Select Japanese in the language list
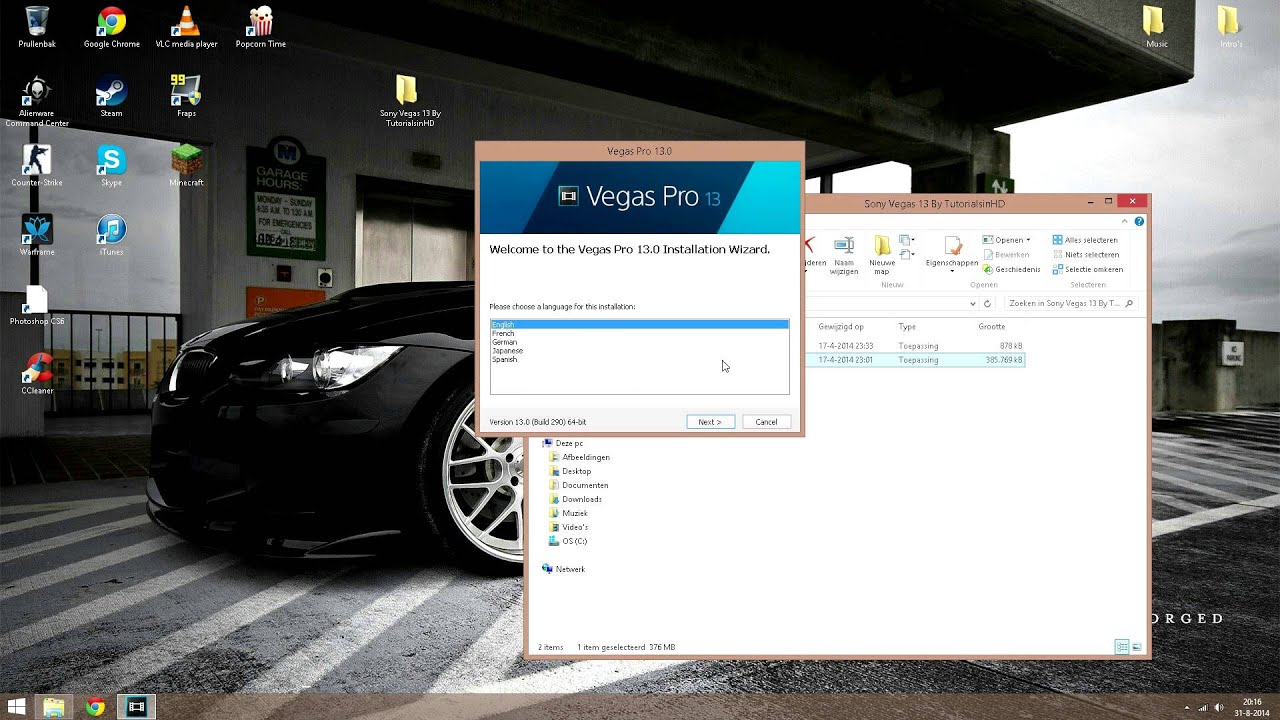 (639, 350)
